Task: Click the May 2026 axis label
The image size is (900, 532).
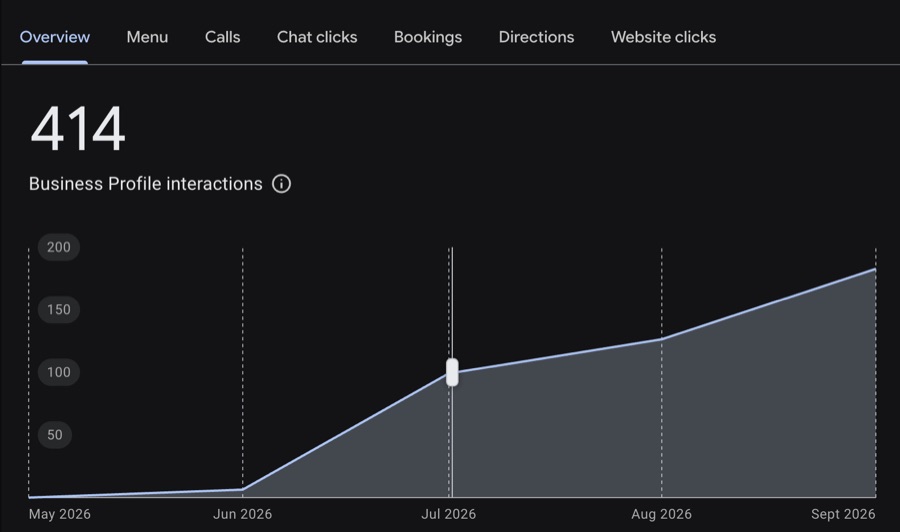Action: [60, 514]
